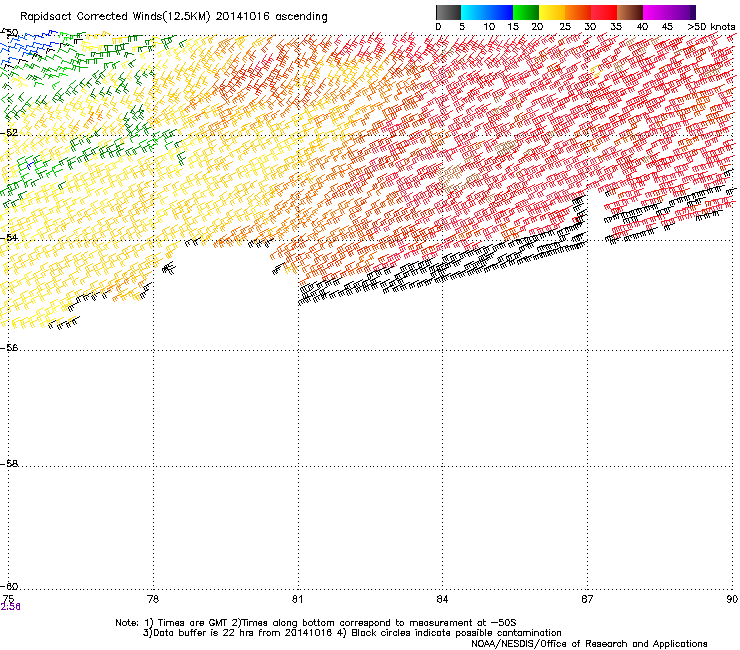740x650 pixels.
Task: Click the yellow 20-25 knots legend segment
Action: pyautogui.click(x=552, y=12)
